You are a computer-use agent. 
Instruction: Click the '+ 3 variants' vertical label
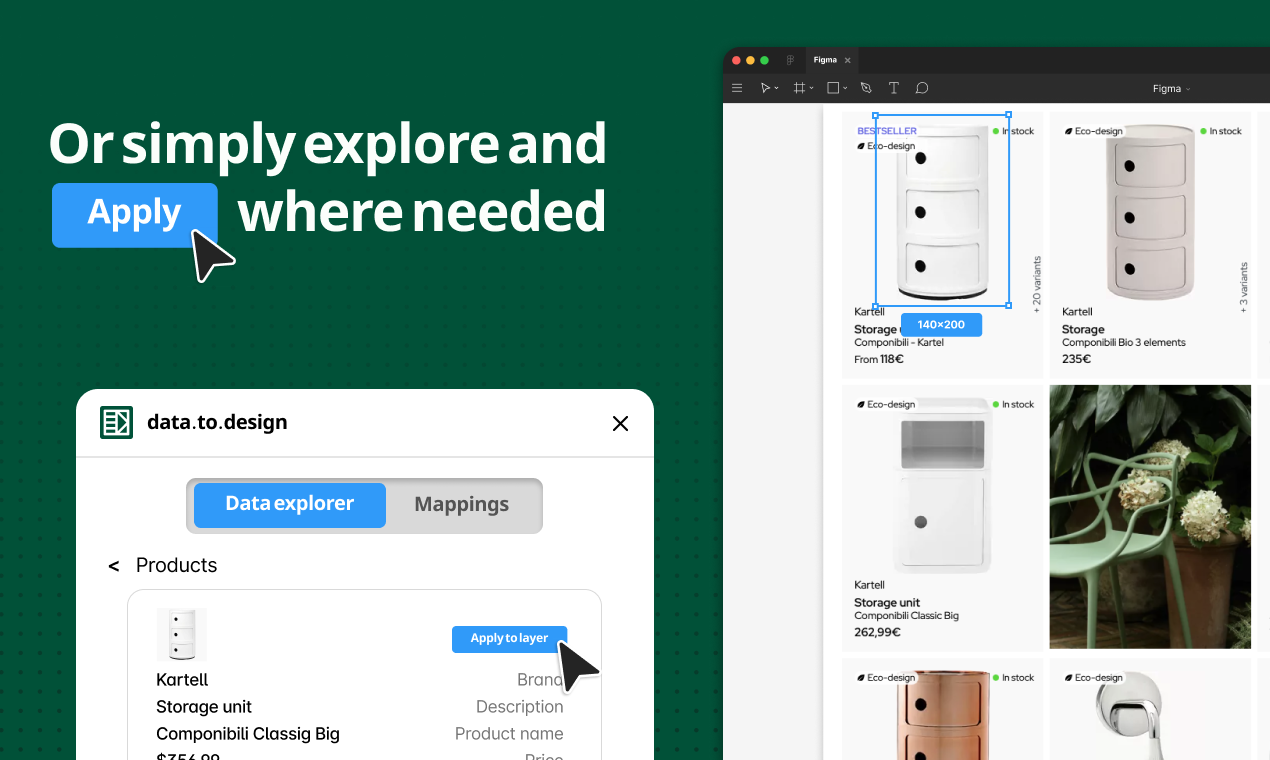tap(1244, 289)
